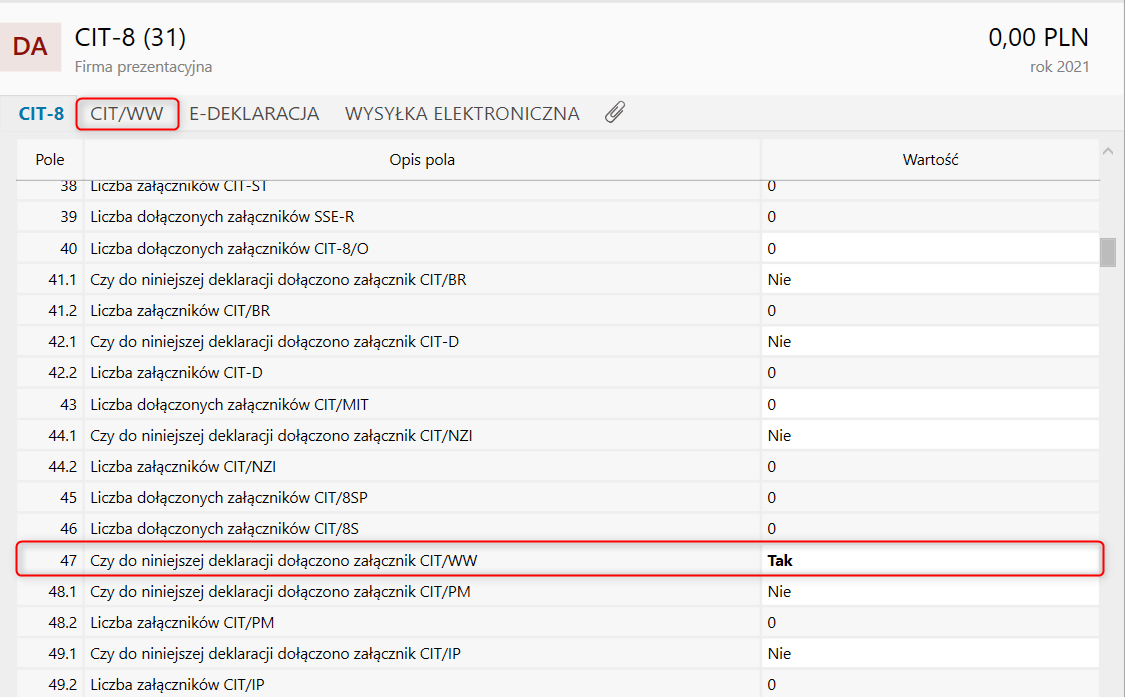
Task: Click the scroll up arrow in table
Action: [1107, 152]
